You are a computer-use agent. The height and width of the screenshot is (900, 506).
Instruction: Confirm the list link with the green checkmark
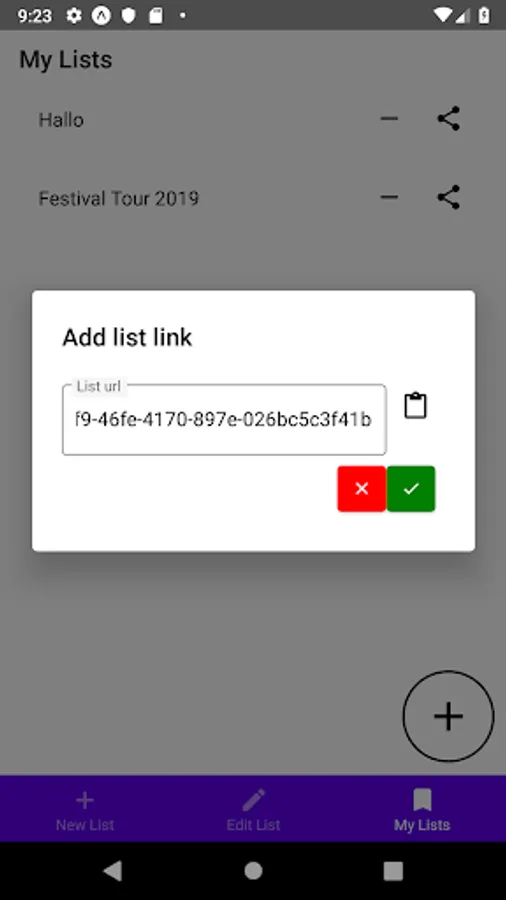pos(411,488)
